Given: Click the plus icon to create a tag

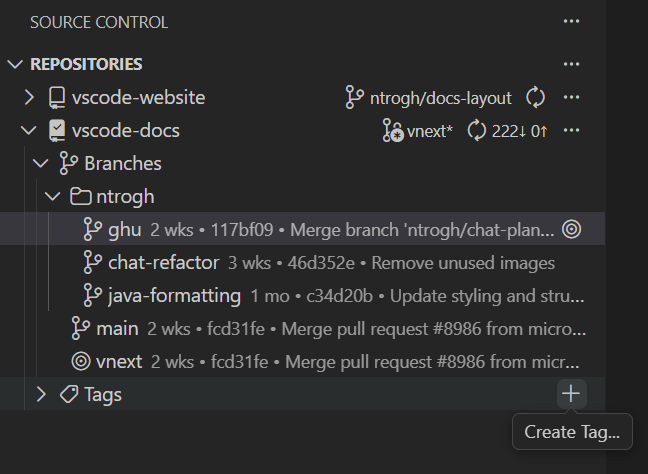Looking at the screenshot, I should pyautogui.click(x=571, y=394).
